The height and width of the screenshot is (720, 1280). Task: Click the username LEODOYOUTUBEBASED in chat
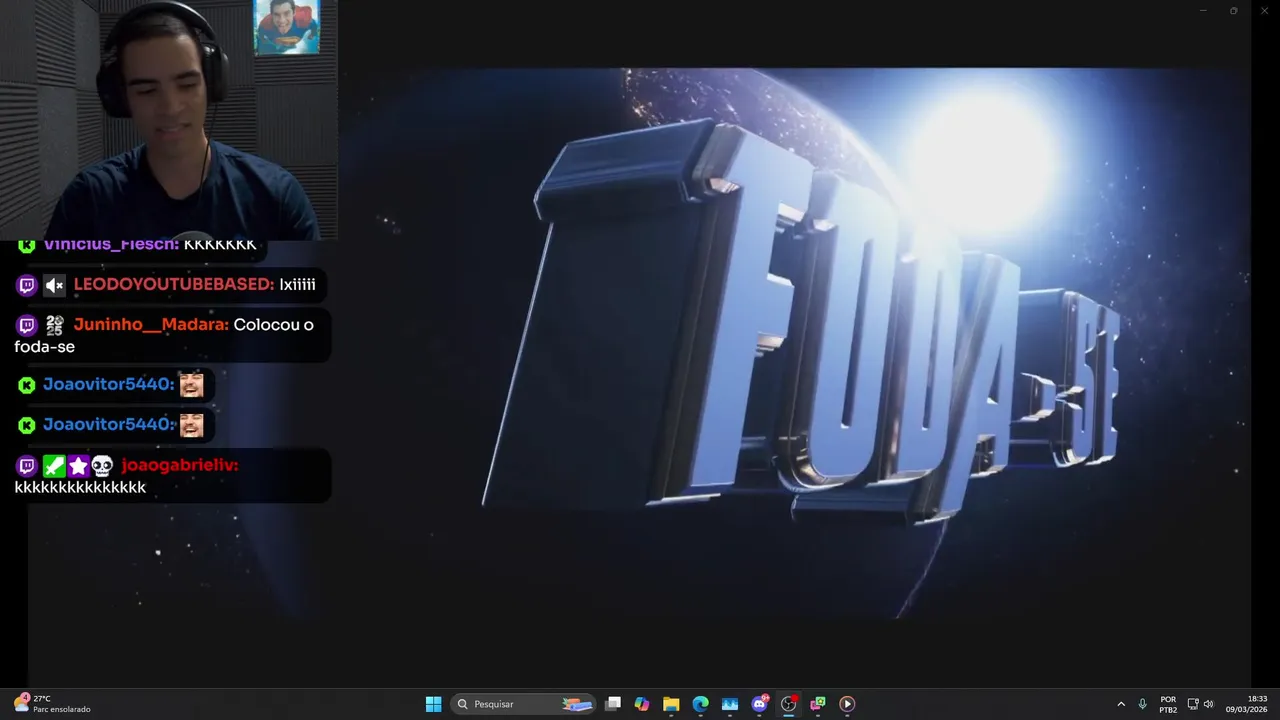click(x=174, y=285)
